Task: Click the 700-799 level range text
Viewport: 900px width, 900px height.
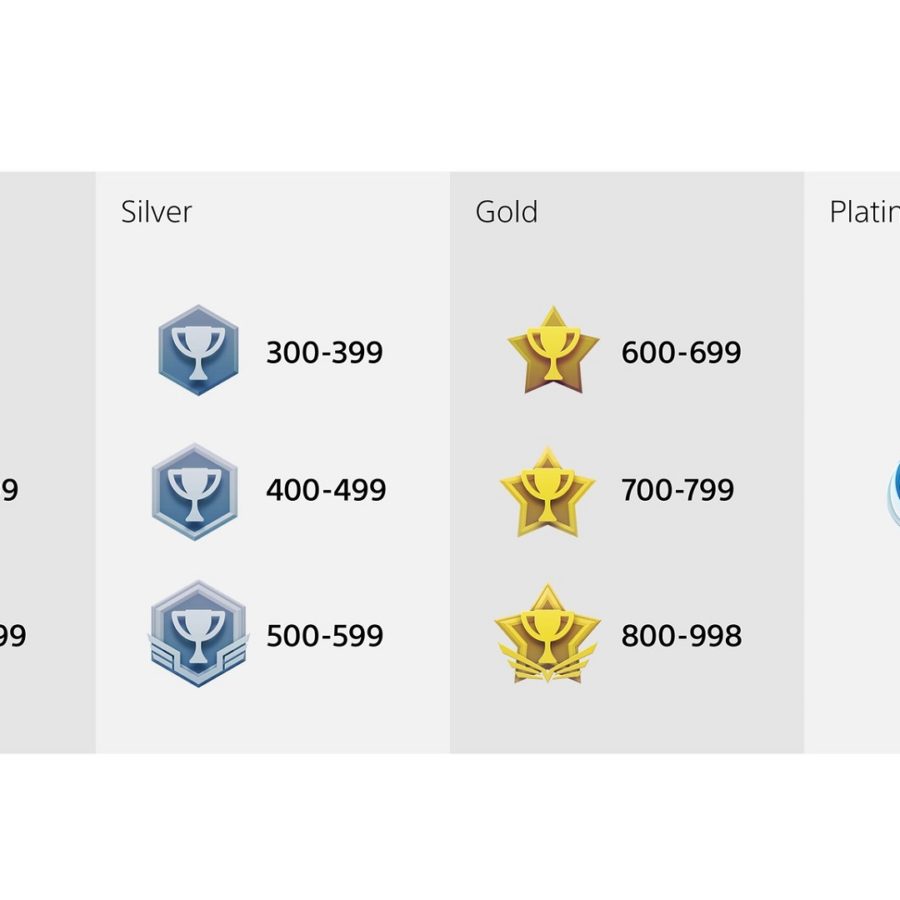Action: (x=677, y=490)
